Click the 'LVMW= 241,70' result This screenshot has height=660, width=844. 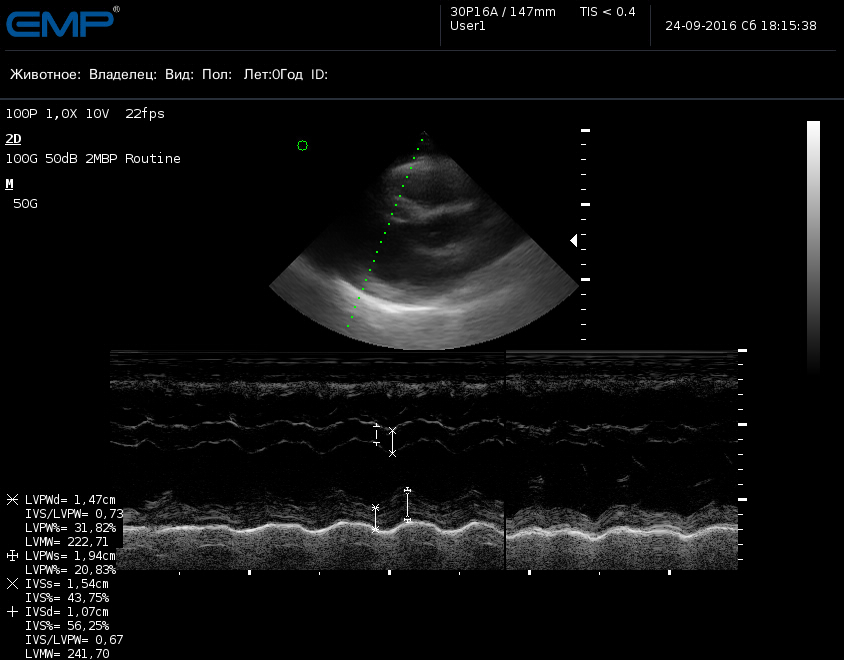[67, 654]
